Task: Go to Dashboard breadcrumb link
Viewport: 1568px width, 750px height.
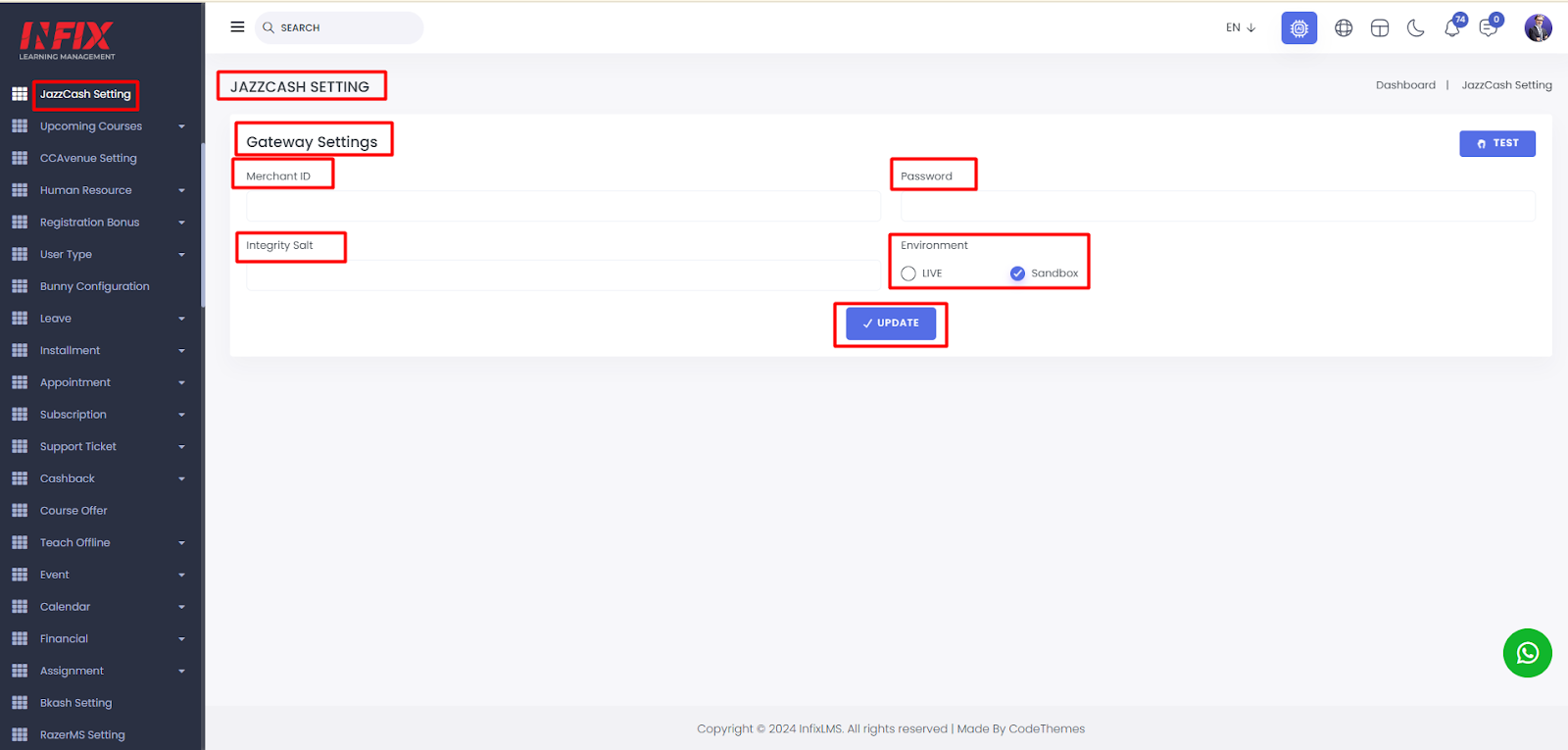Action: (1405, 85)
